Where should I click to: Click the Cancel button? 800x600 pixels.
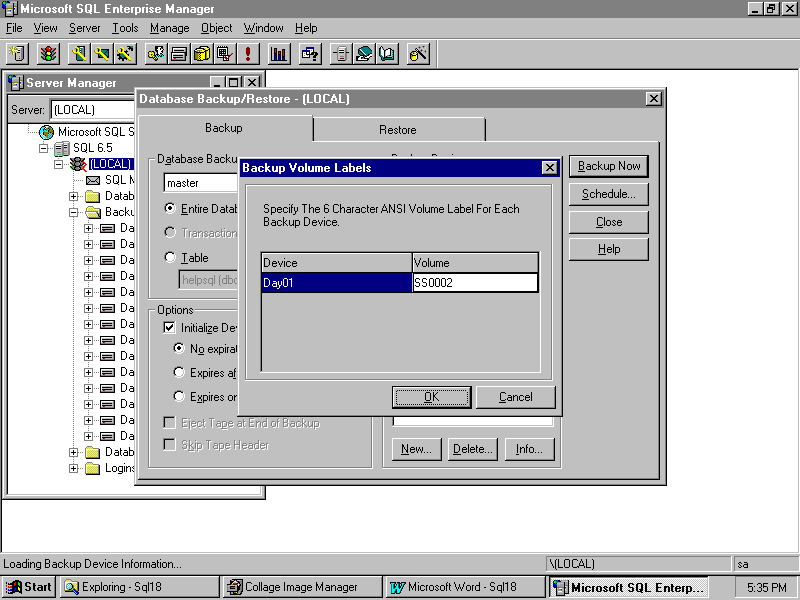coord(515,397)
